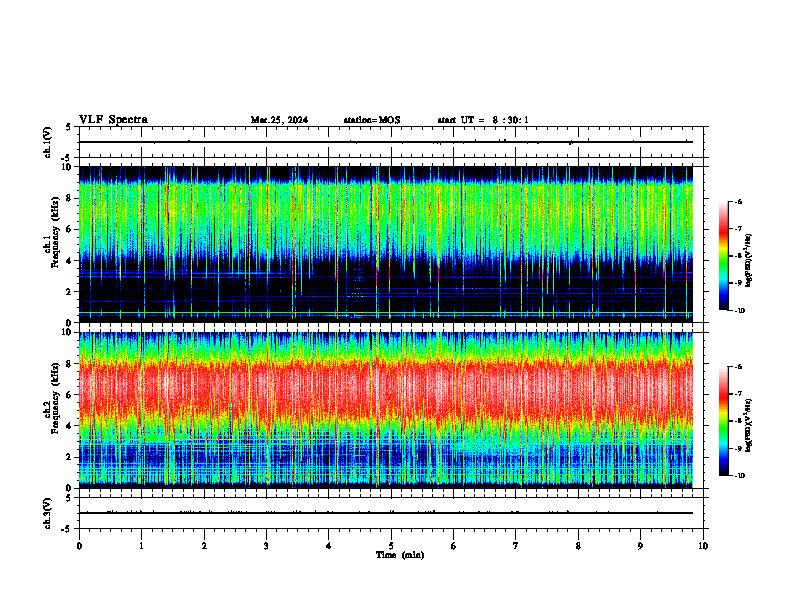Click time axis tick label "0"
This screenshot has width=792, height=612.
(x=79, y=546)
